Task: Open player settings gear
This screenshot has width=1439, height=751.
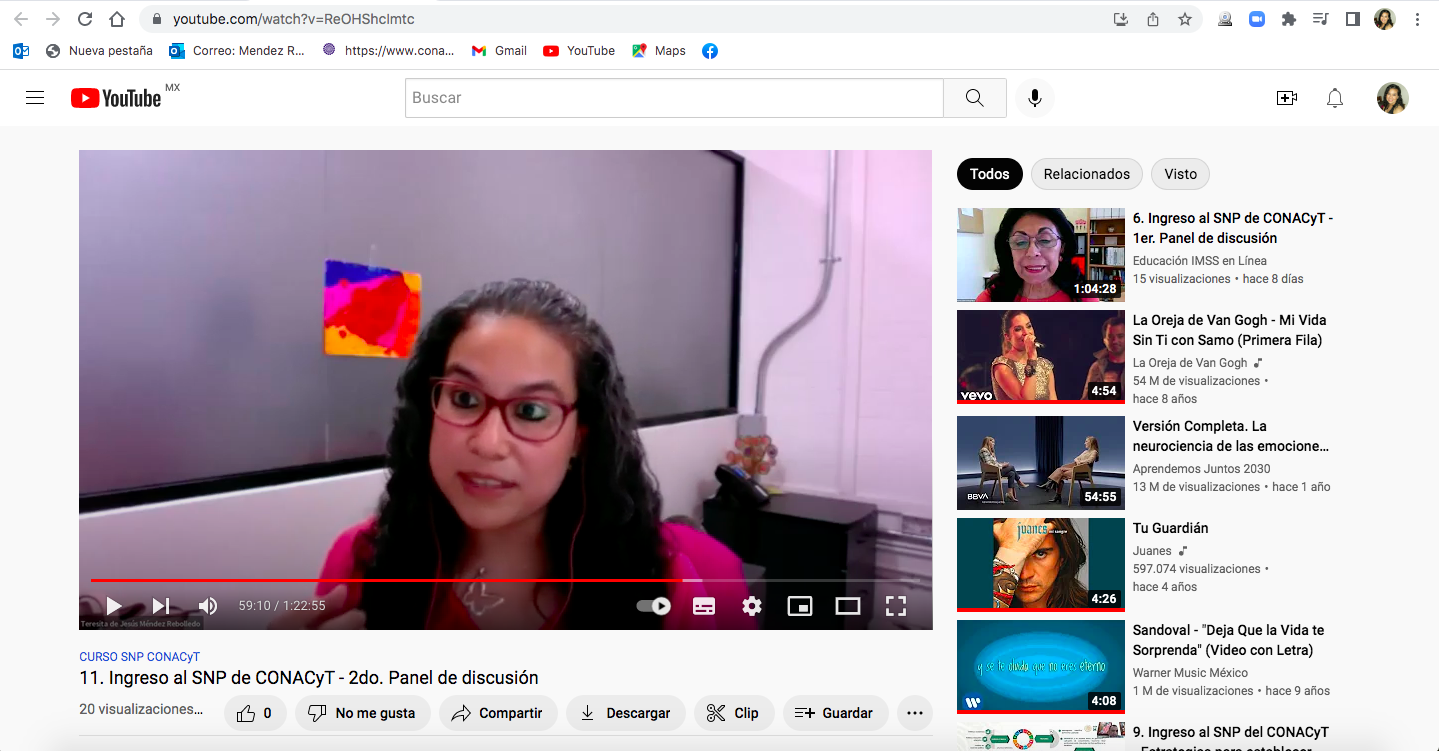Action: (752, 606)
